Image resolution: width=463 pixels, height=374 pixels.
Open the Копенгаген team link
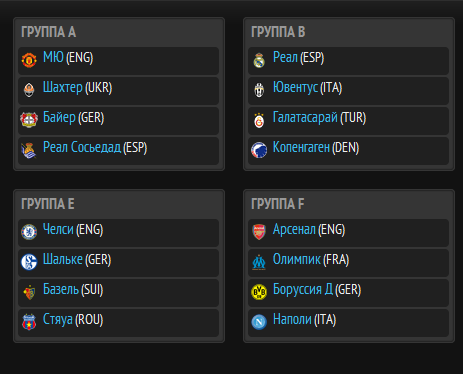pos(301,147)
